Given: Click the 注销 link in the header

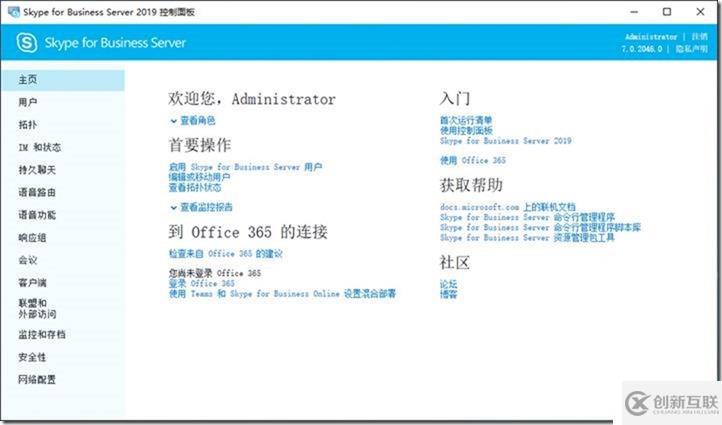Looking at the screenshot, I should [x=699, y=36].
